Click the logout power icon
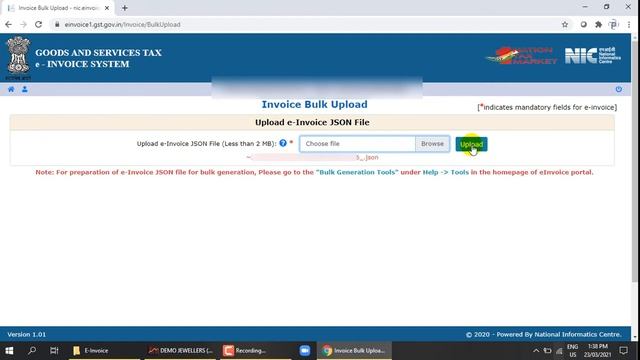This screenshot has height=360, width=640. point(619,89)
